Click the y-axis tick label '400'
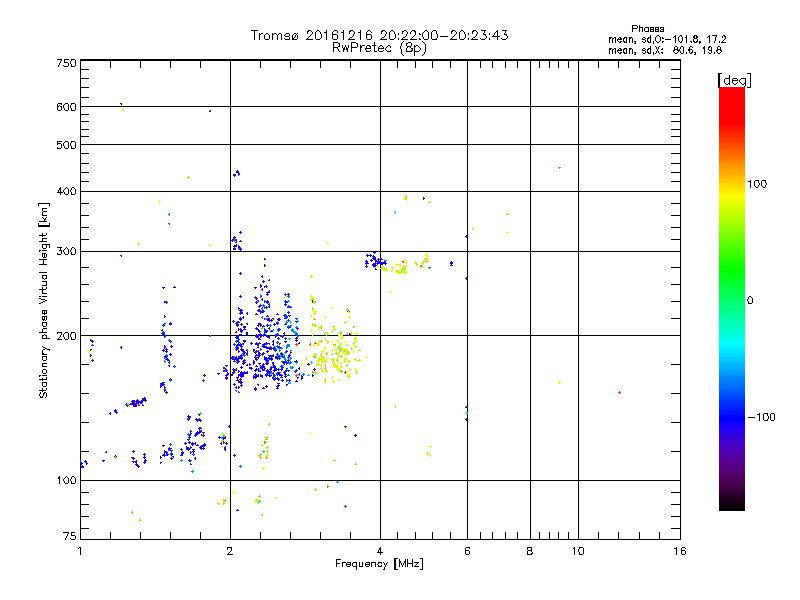The image size is (800, 600). pos(66,191)
